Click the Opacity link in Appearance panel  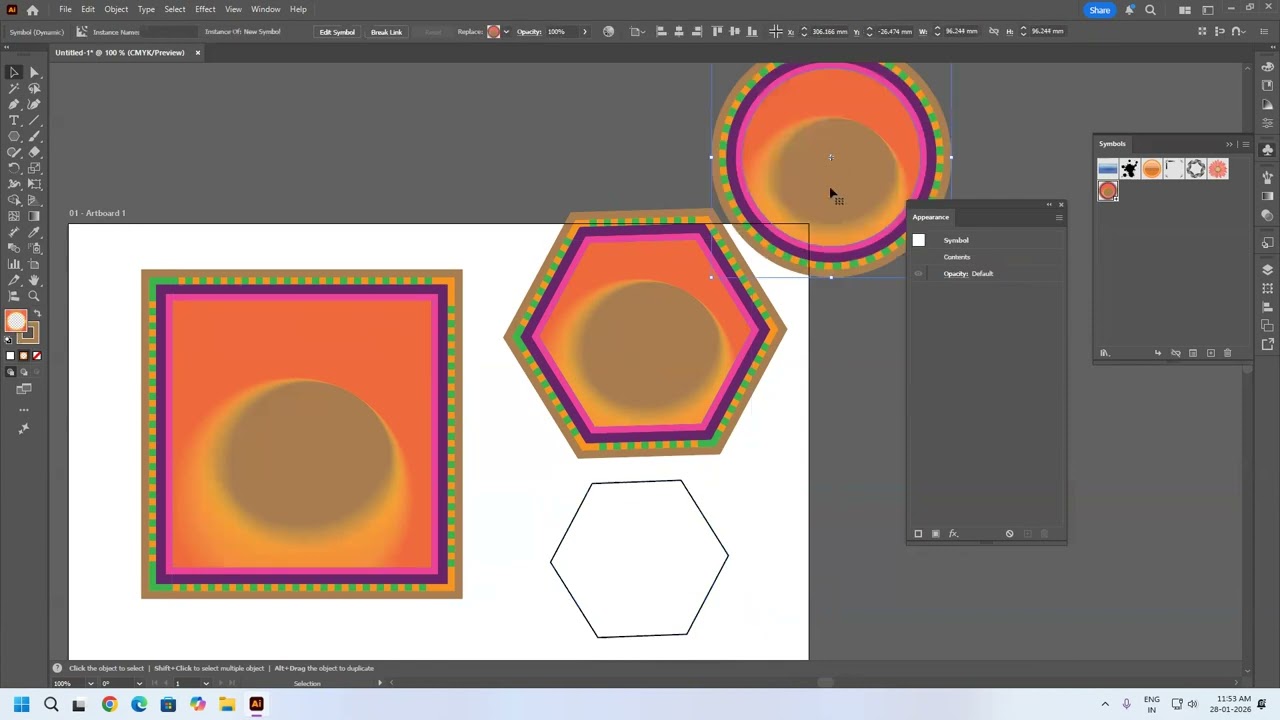pos(955,274)
